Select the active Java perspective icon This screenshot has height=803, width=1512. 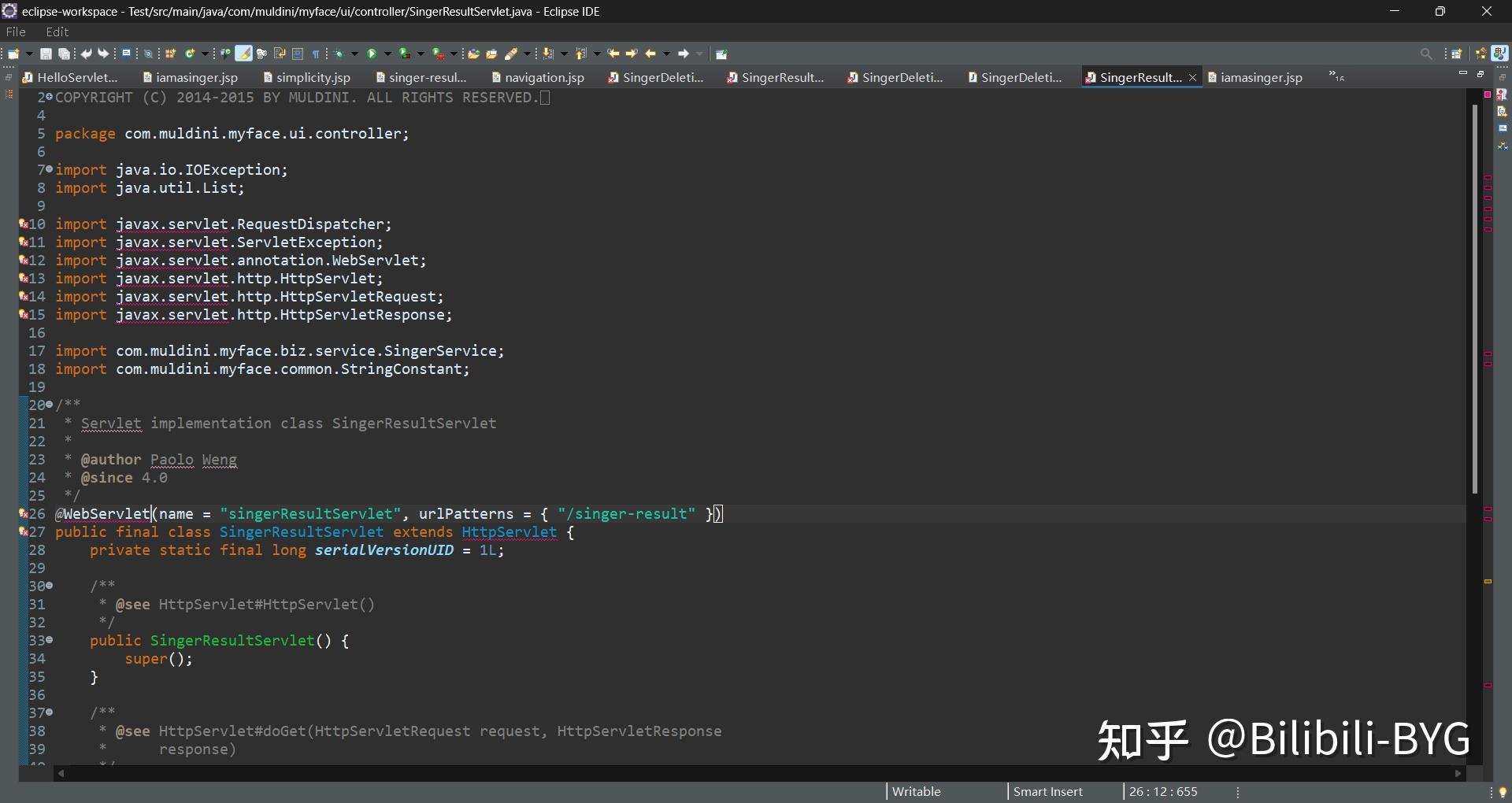click(x=1499, y=54)
